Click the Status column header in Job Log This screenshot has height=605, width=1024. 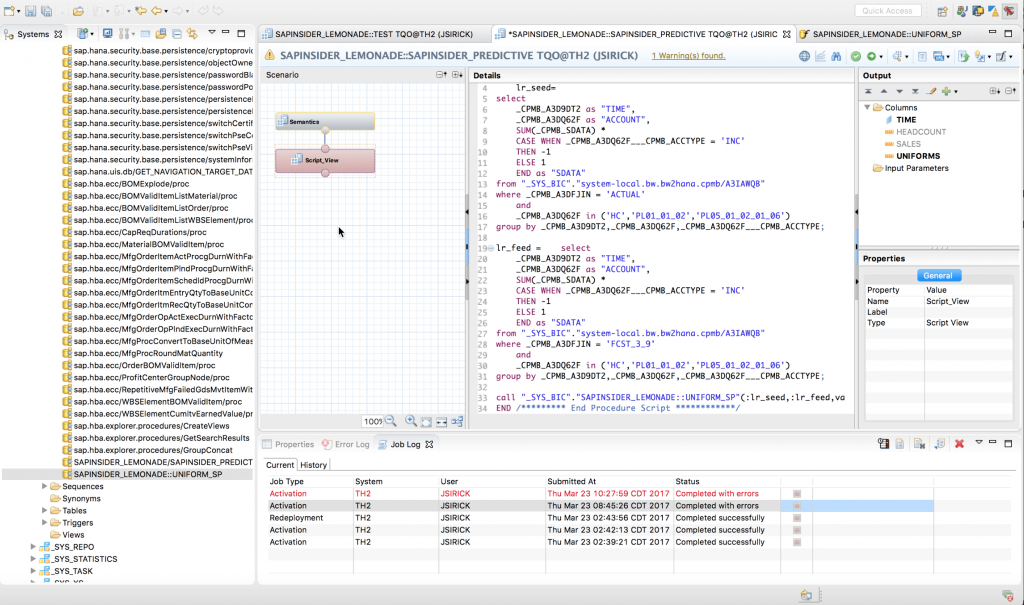click(726, 482)
